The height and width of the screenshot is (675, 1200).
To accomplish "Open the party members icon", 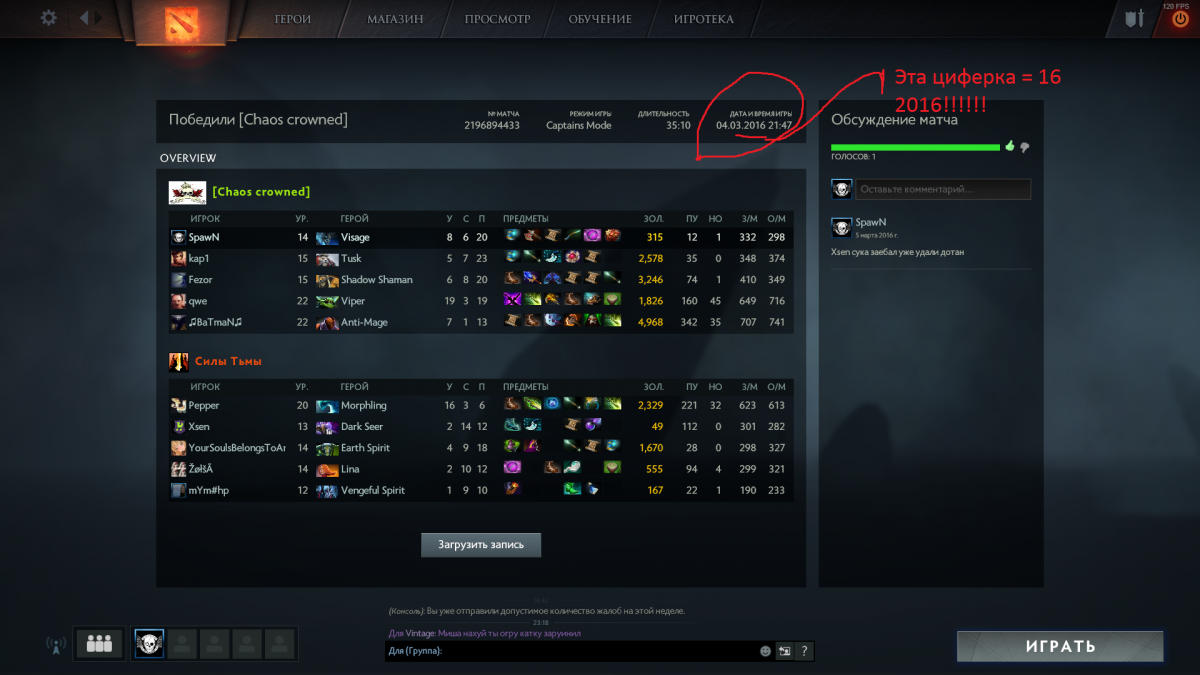I will tap(99, 644).
